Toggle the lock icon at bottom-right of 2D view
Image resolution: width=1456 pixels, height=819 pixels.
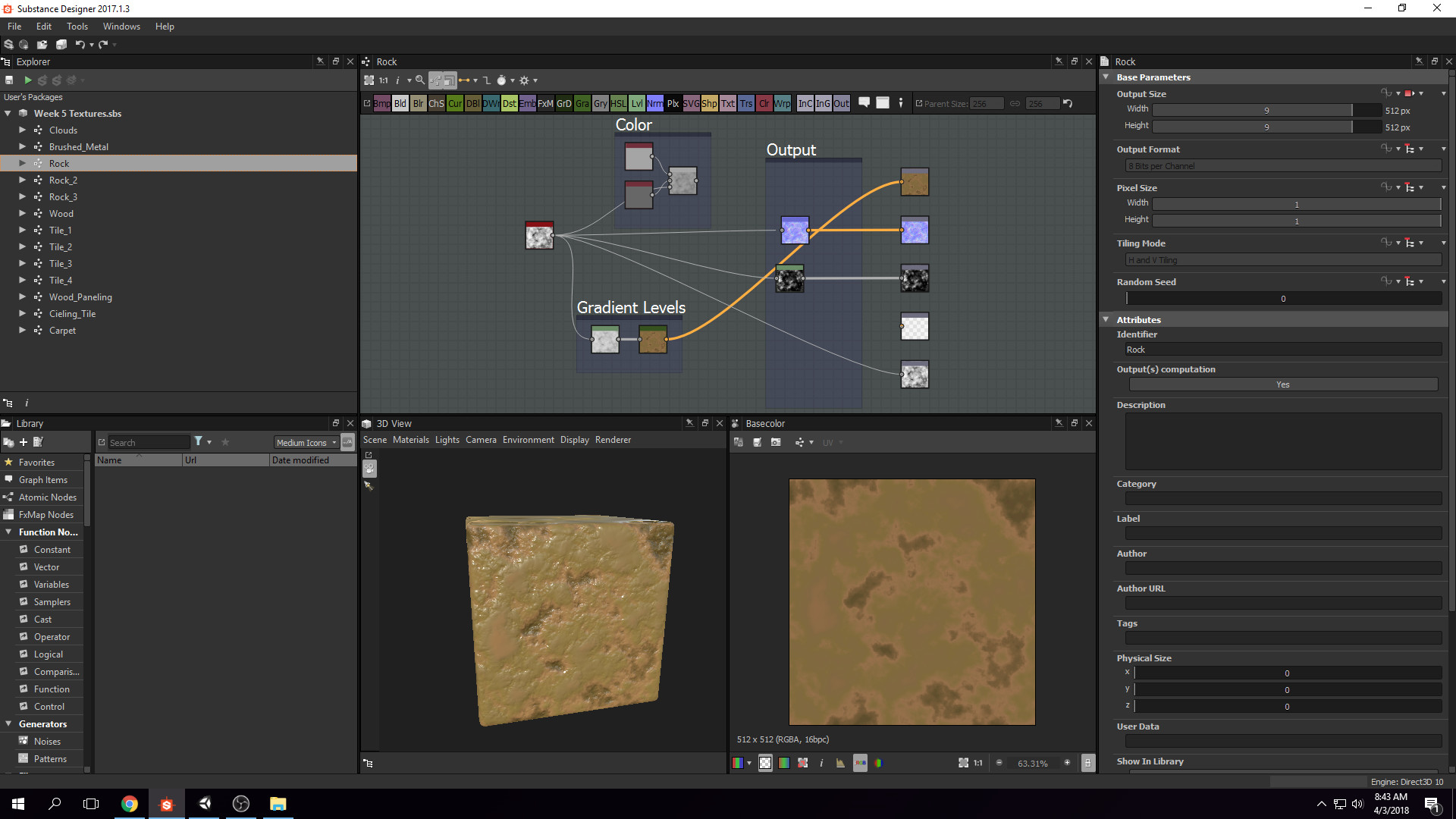point(1088,763)
